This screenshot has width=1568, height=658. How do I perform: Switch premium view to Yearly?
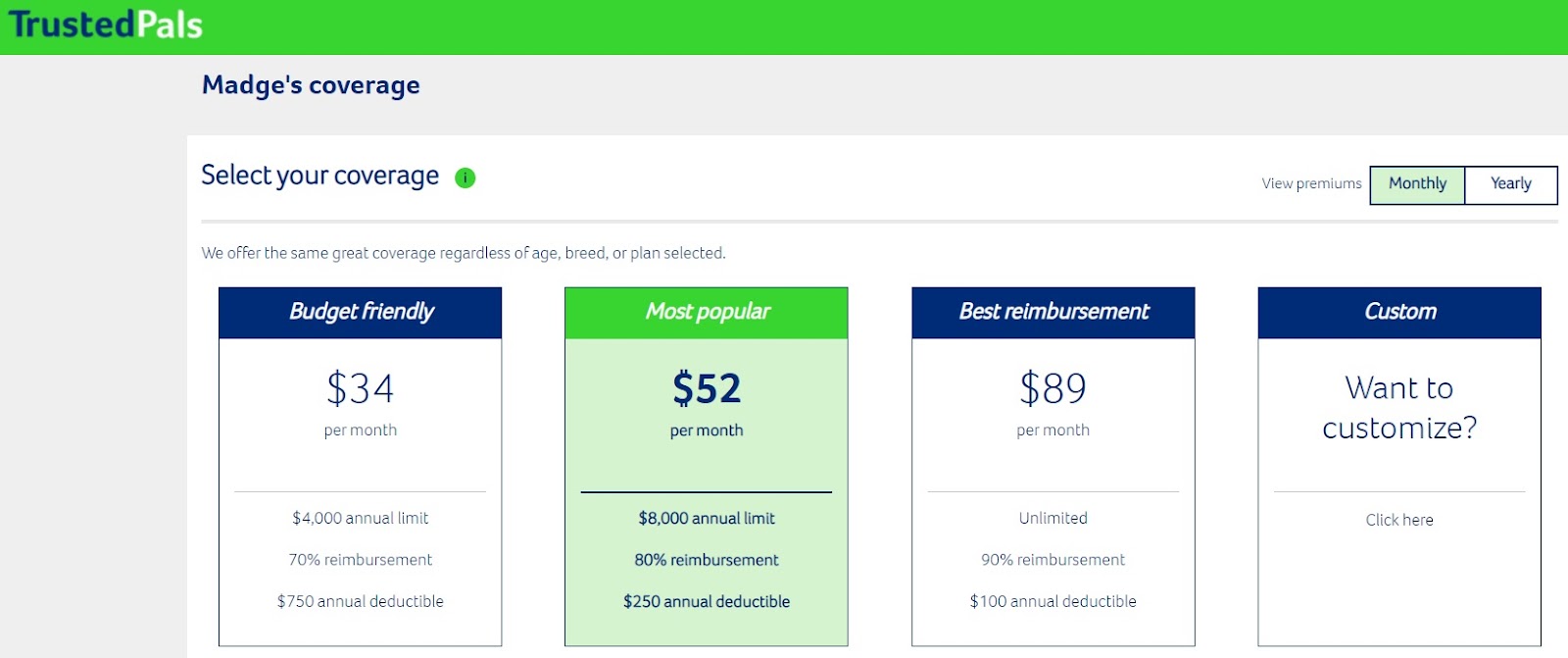coord(1511,184)
